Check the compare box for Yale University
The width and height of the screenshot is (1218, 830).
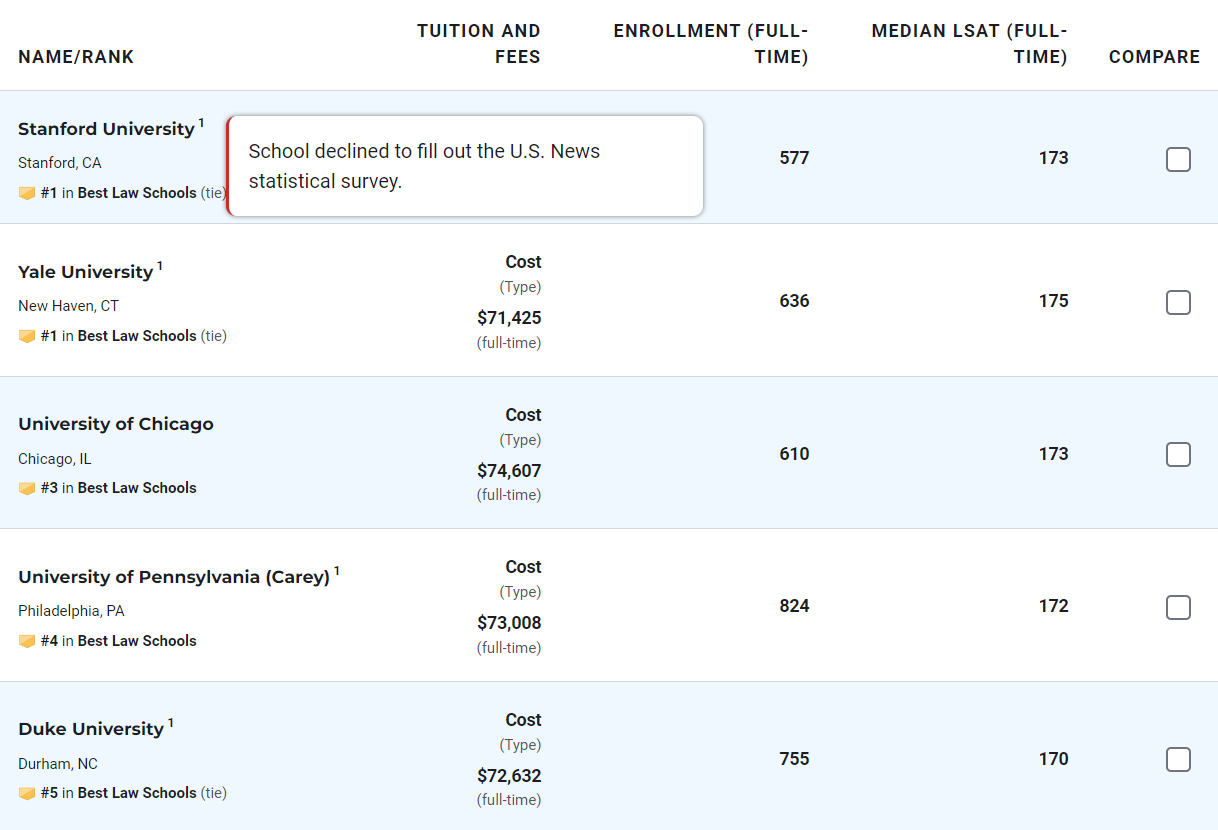(x=1178, y=302)
